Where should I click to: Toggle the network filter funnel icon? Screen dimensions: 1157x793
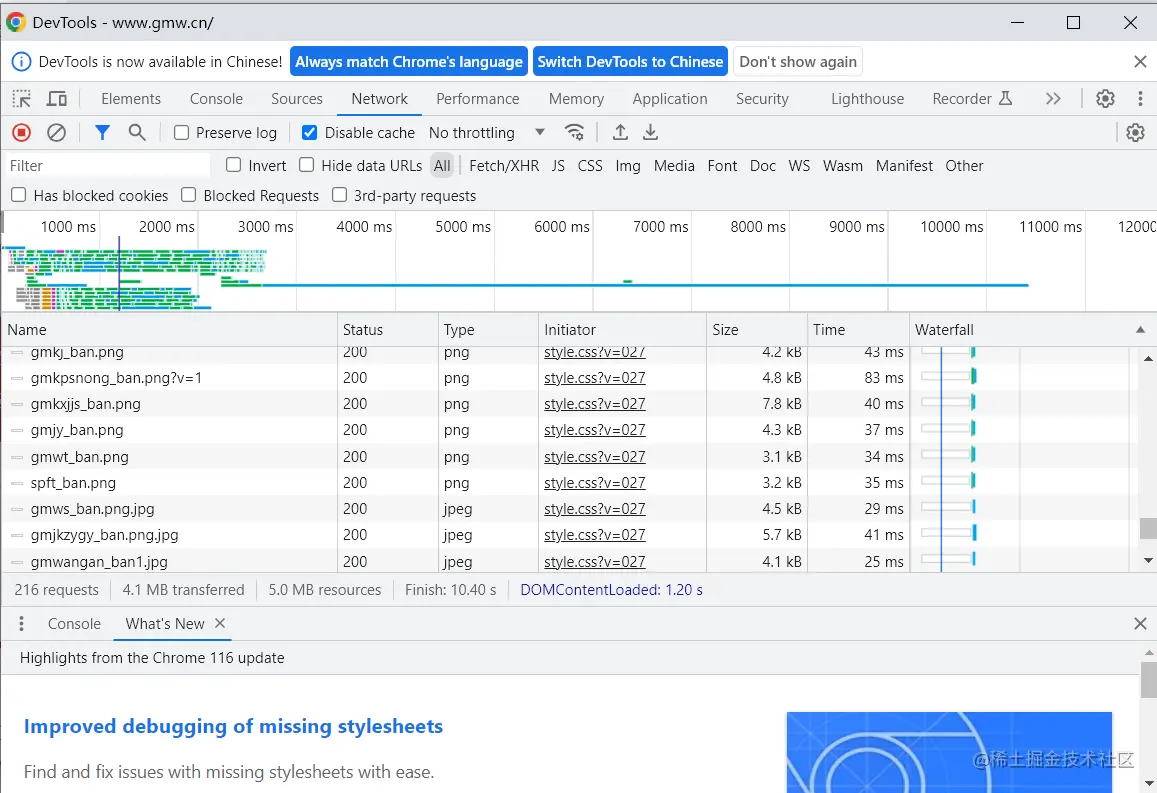102,132
